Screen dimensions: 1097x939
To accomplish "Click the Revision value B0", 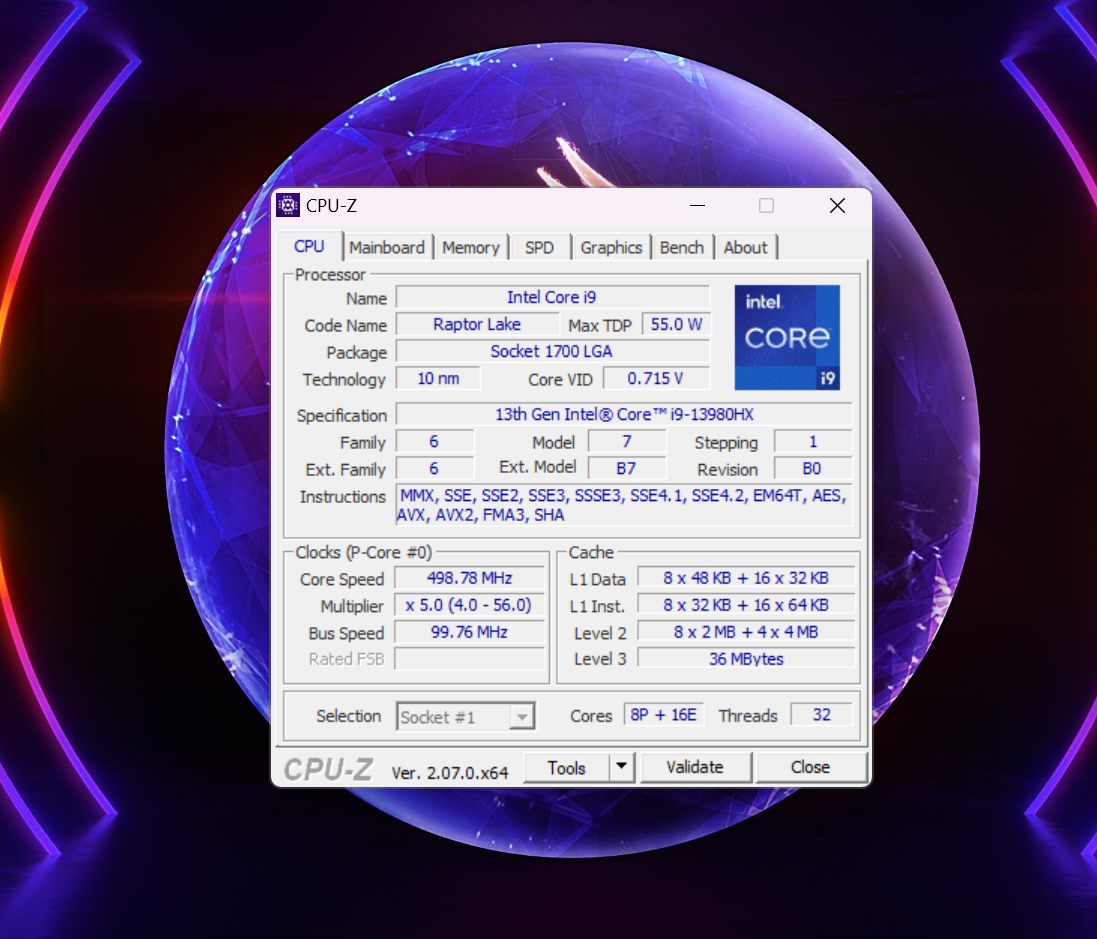I will coord(813,468).
